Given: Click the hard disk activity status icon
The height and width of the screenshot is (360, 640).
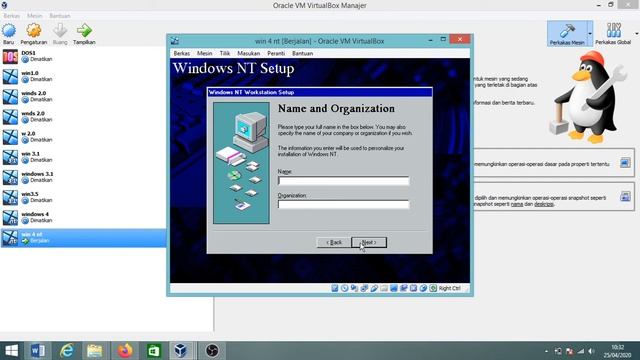Looking at the screenshot, I should (x=335, y=288).
